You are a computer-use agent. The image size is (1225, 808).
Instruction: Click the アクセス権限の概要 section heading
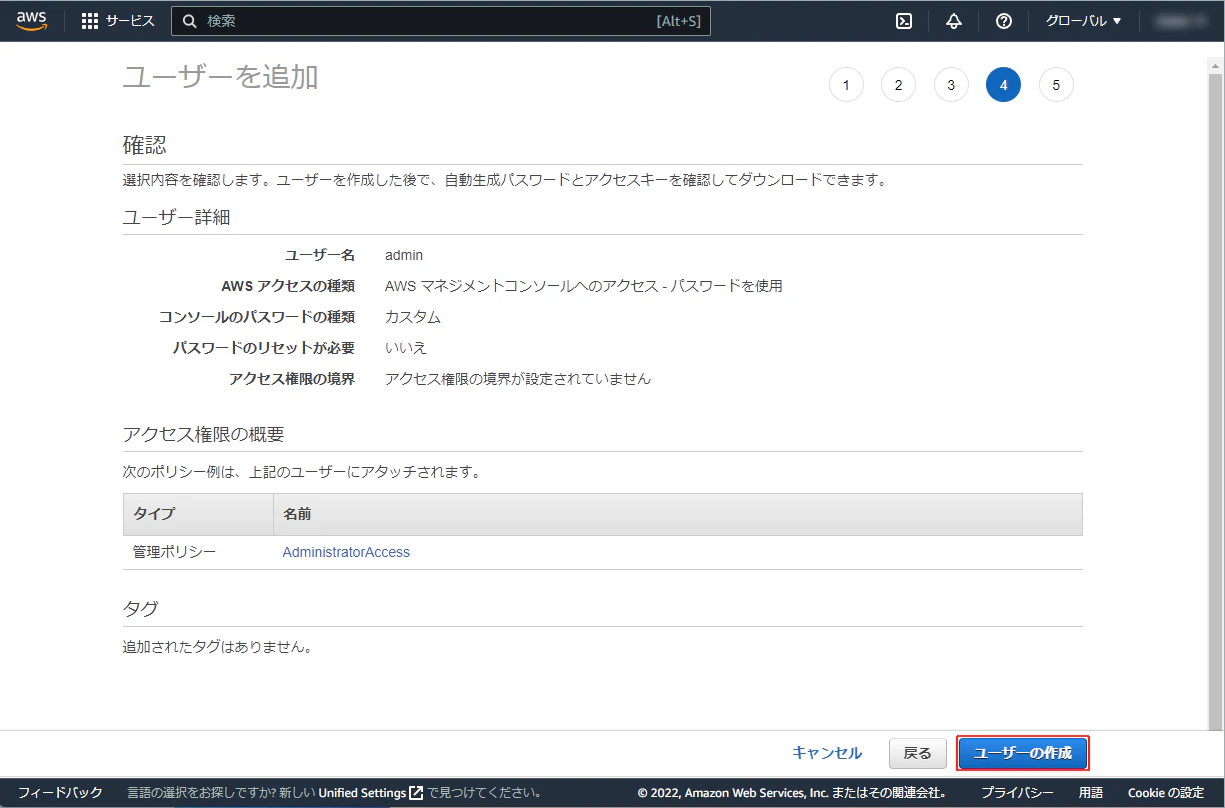(204, 434)
